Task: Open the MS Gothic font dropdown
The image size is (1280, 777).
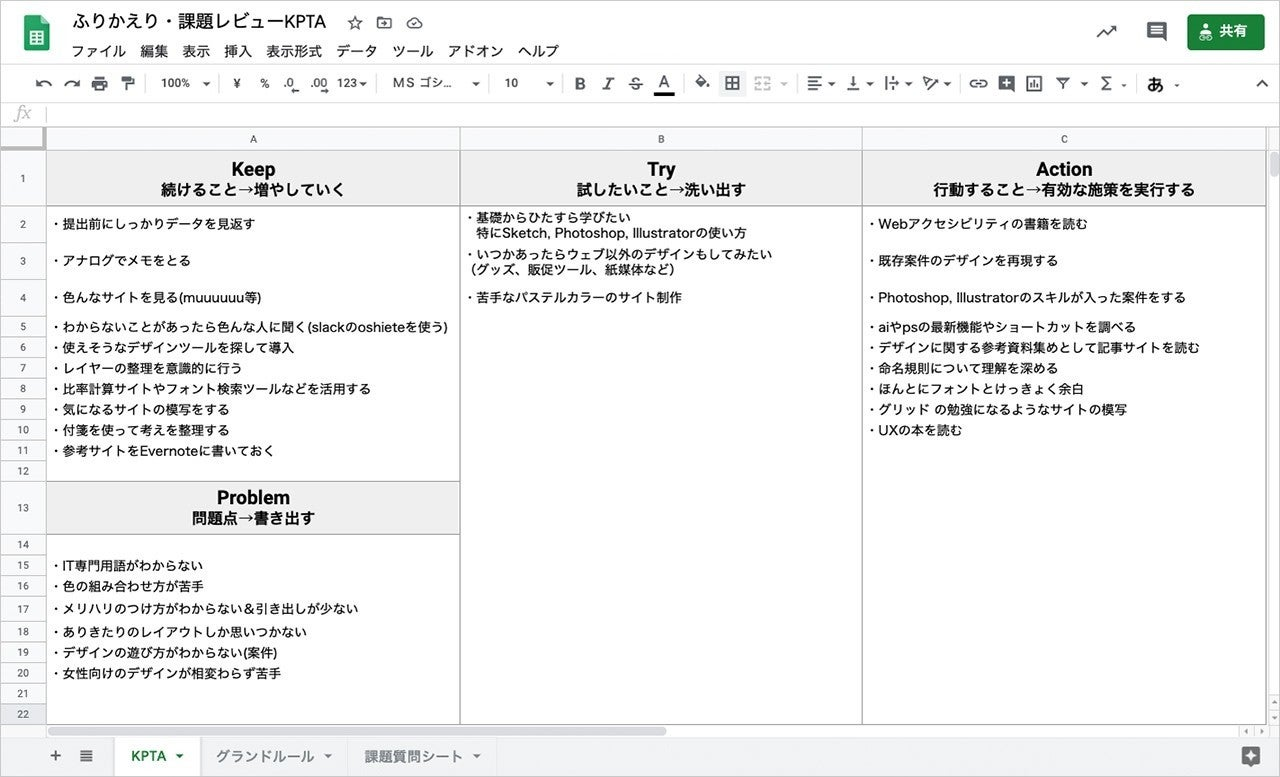Action: pyautogui.click(x=435, y=84)
